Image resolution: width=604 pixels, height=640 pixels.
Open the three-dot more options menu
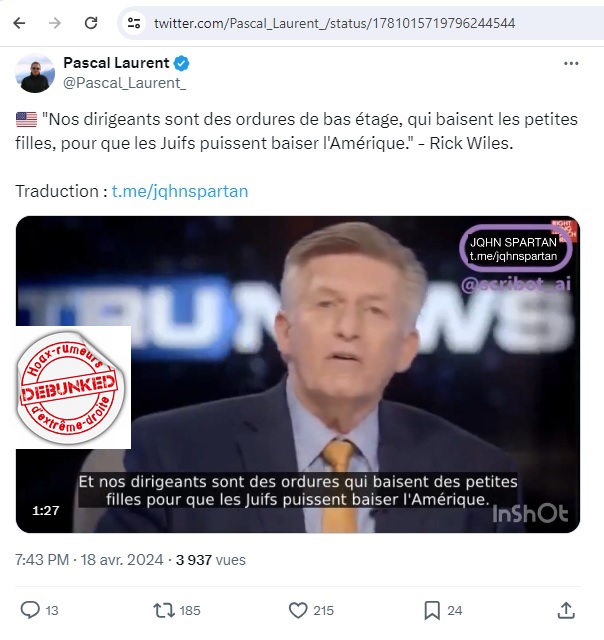pyautogui.click(x=571, y=63)
